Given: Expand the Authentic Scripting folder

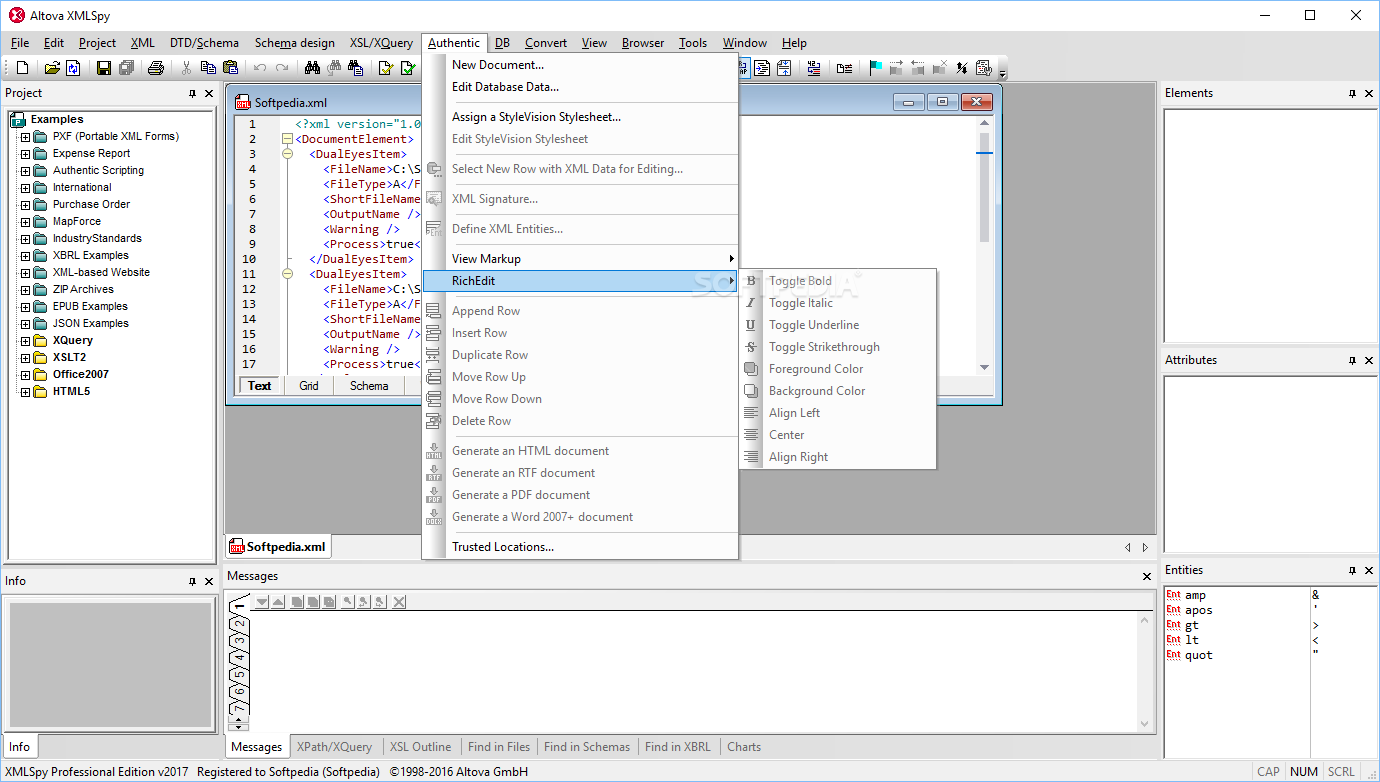Looking at the screenshot, I should point(26,170).
